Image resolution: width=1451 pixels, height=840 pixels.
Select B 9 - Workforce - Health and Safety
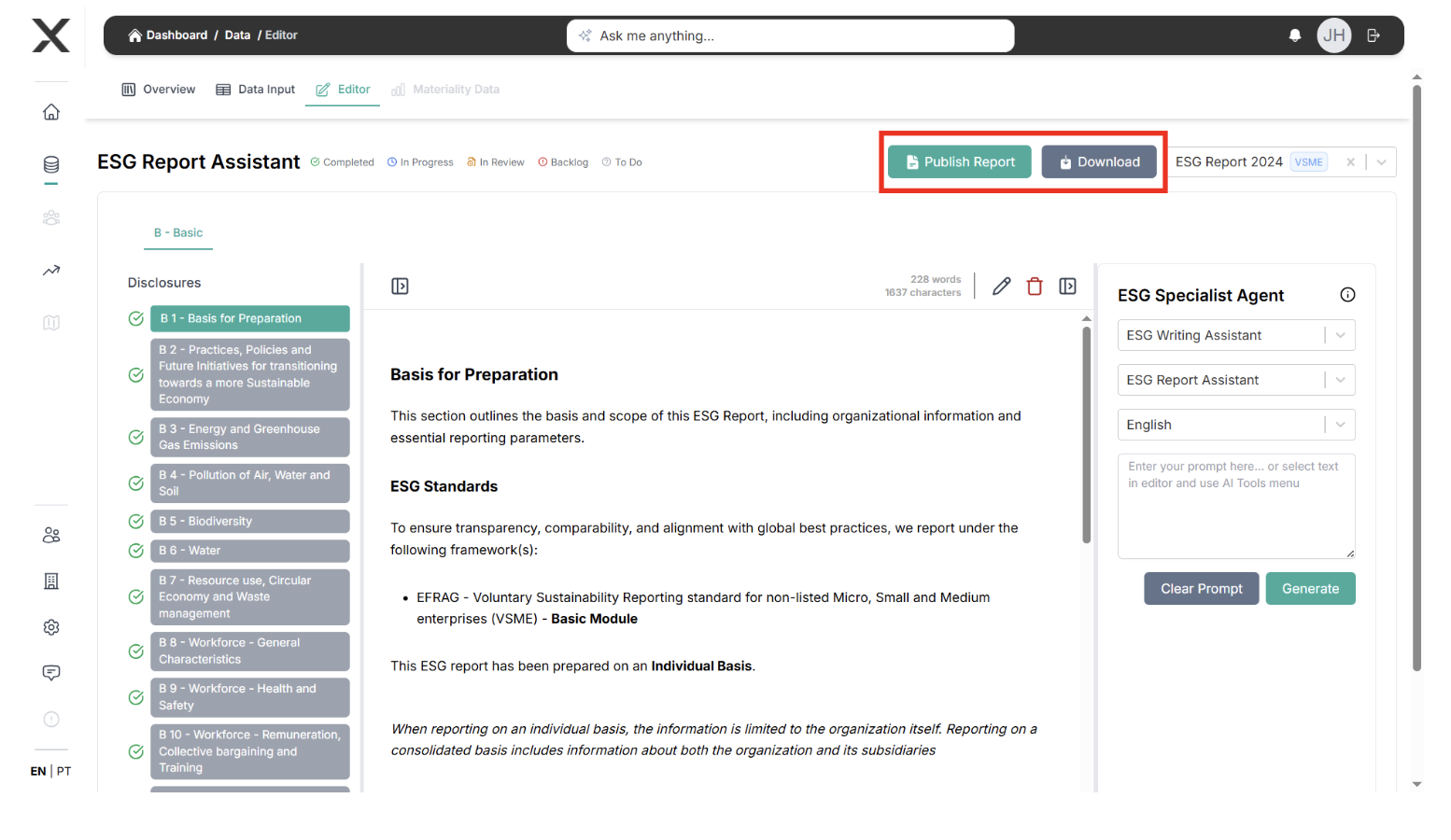[250, 697]
